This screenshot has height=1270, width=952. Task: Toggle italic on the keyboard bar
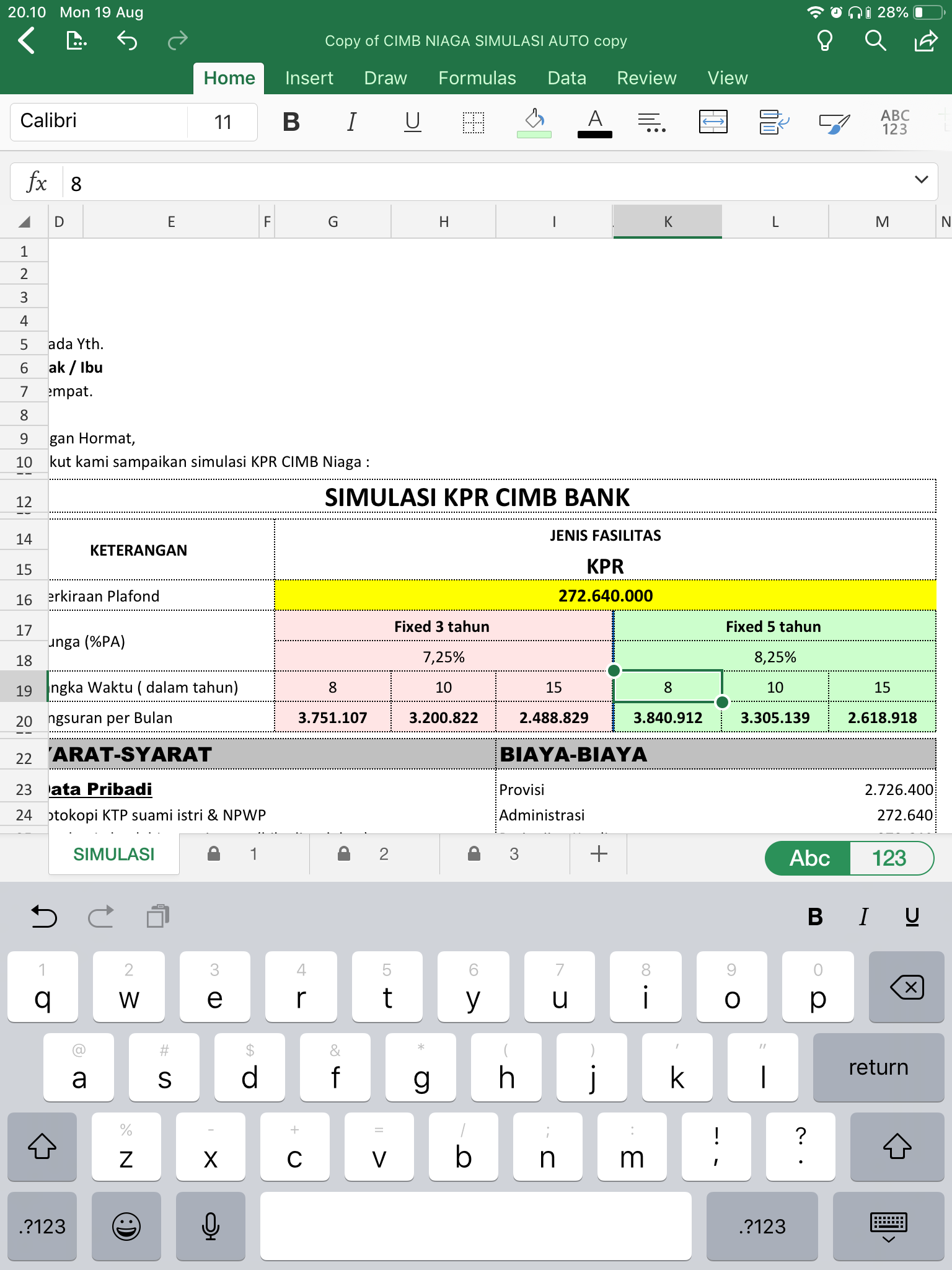(x=863, y=917)
